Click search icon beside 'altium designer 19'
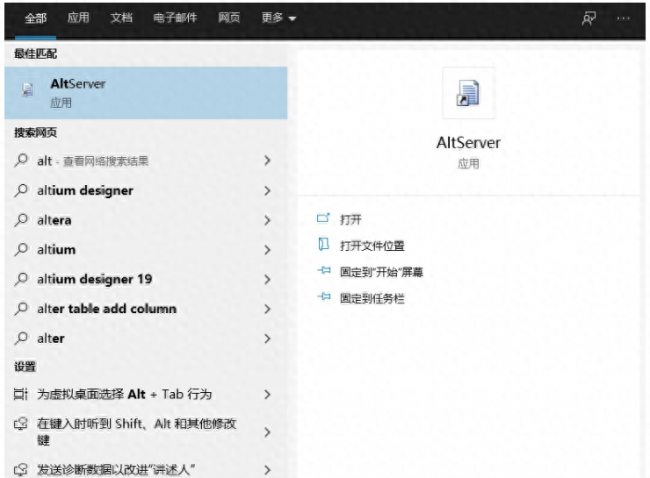 (x=21, y=279)
